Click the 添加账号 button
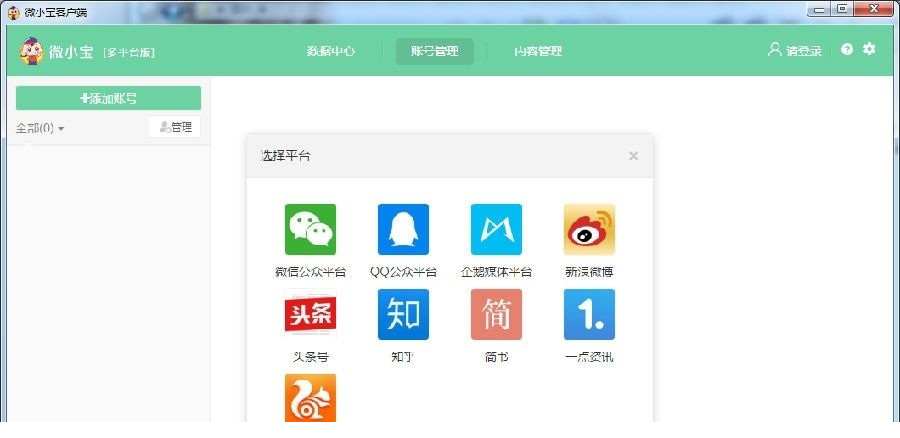This screenshot has height=438, width=900. pyautogui.click(x=108, y=98)
